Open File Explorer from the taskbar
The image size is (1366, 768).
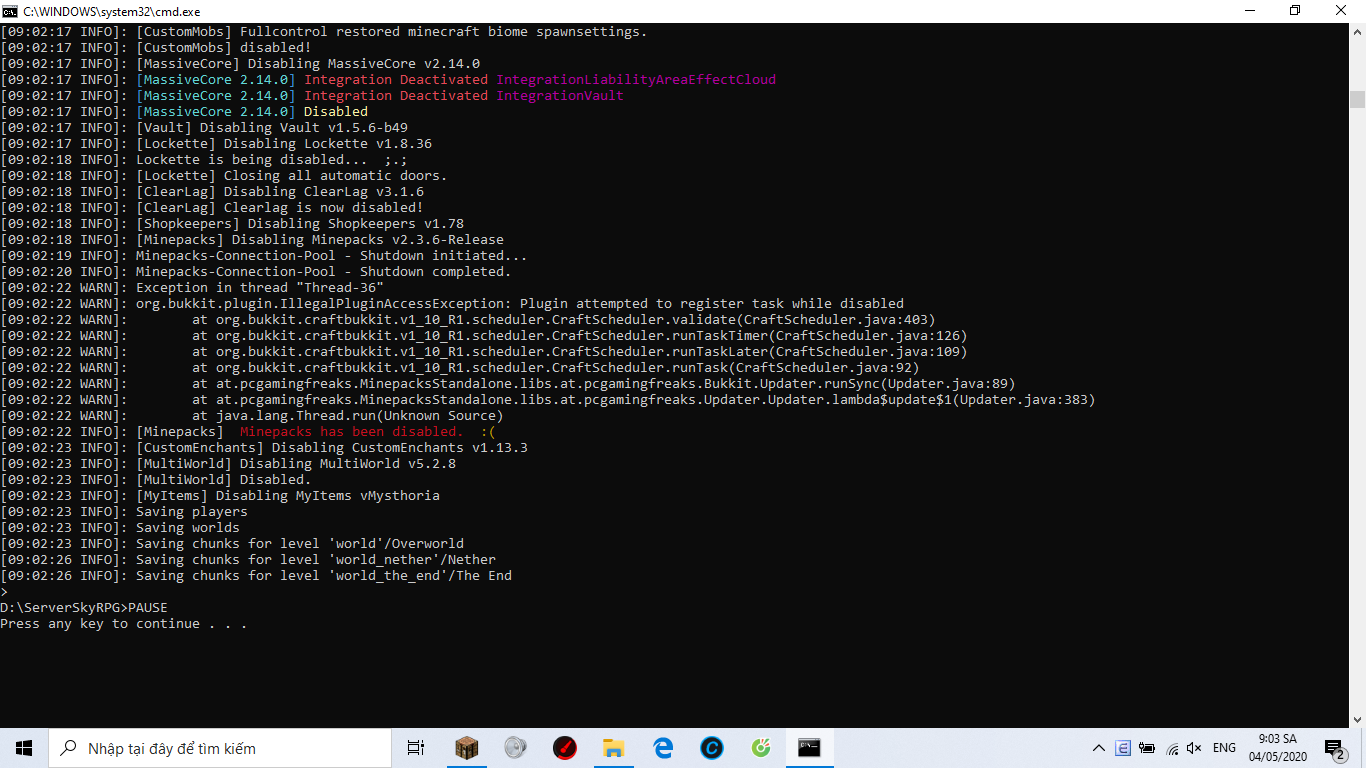[x=613, y=748]
